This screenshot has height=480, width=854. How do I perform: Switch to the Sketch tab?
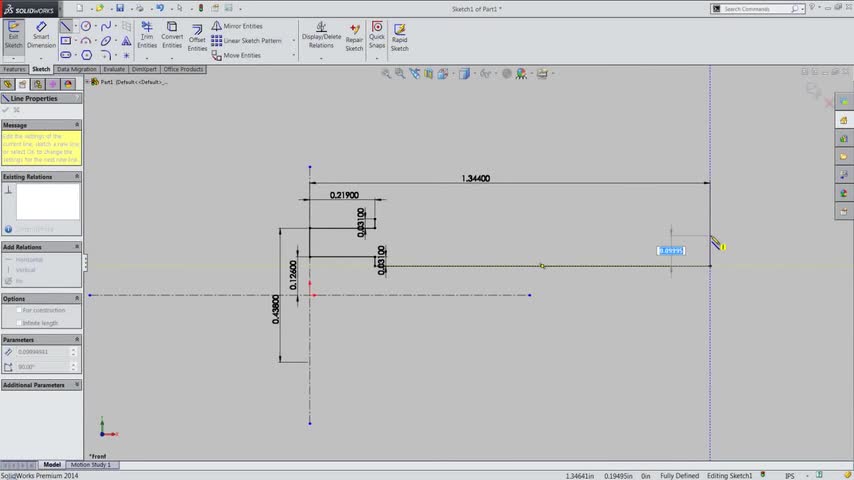pos(41,69)
